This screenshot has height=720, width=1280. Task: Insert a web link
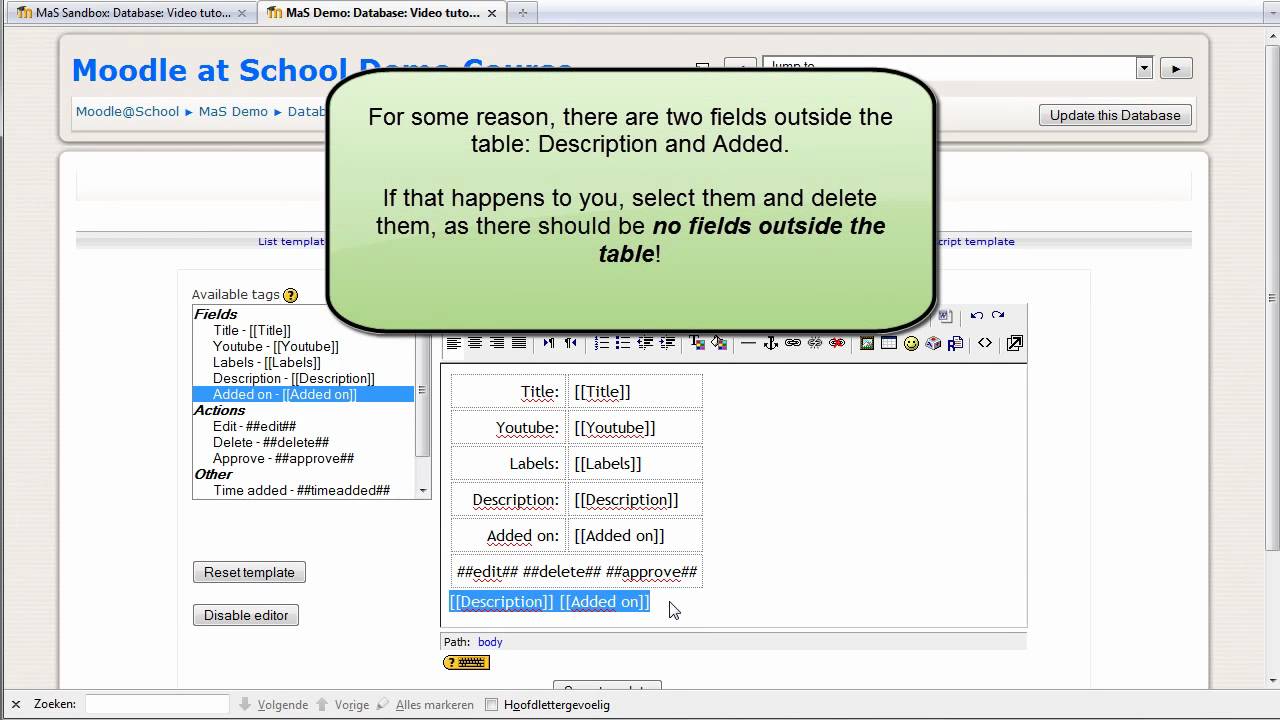tap(793, 343)
